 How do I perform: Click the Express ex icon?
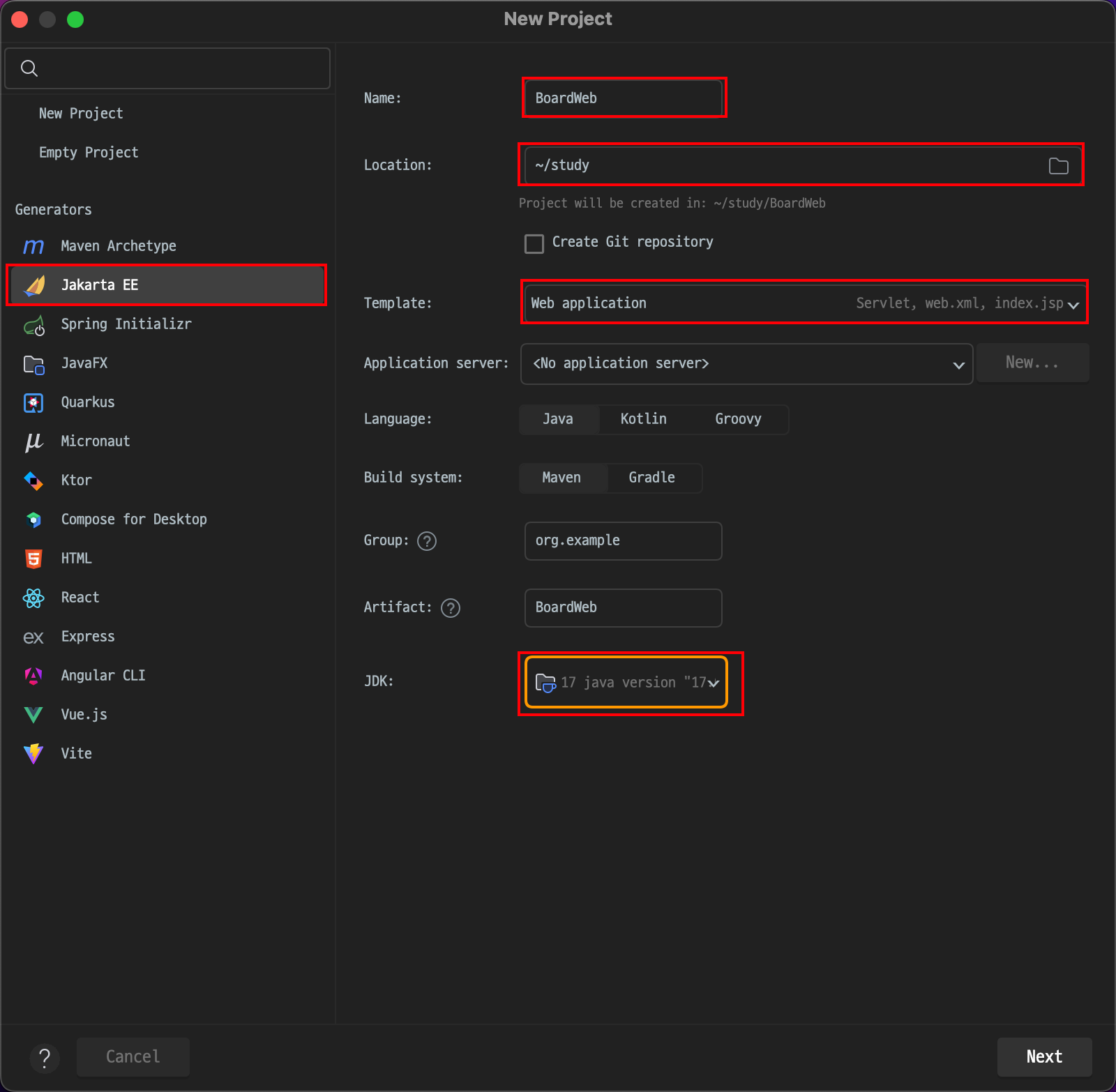coord(33,637)
